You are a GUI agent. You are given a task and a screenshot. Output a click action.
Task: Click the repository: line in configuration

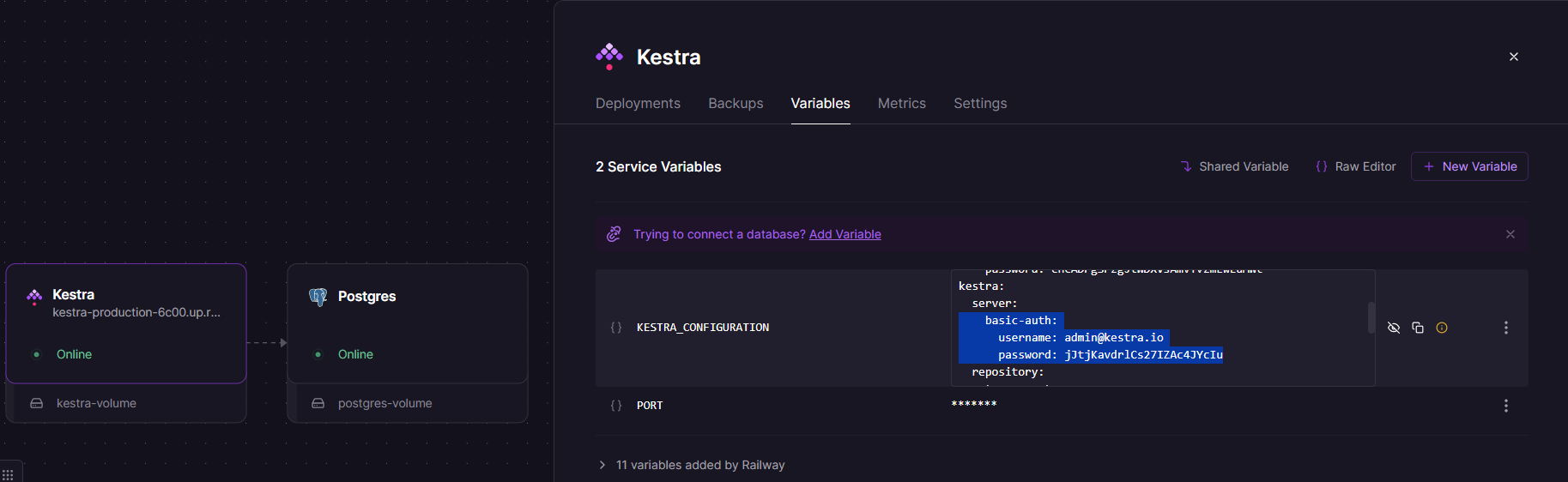(1008, 372)
